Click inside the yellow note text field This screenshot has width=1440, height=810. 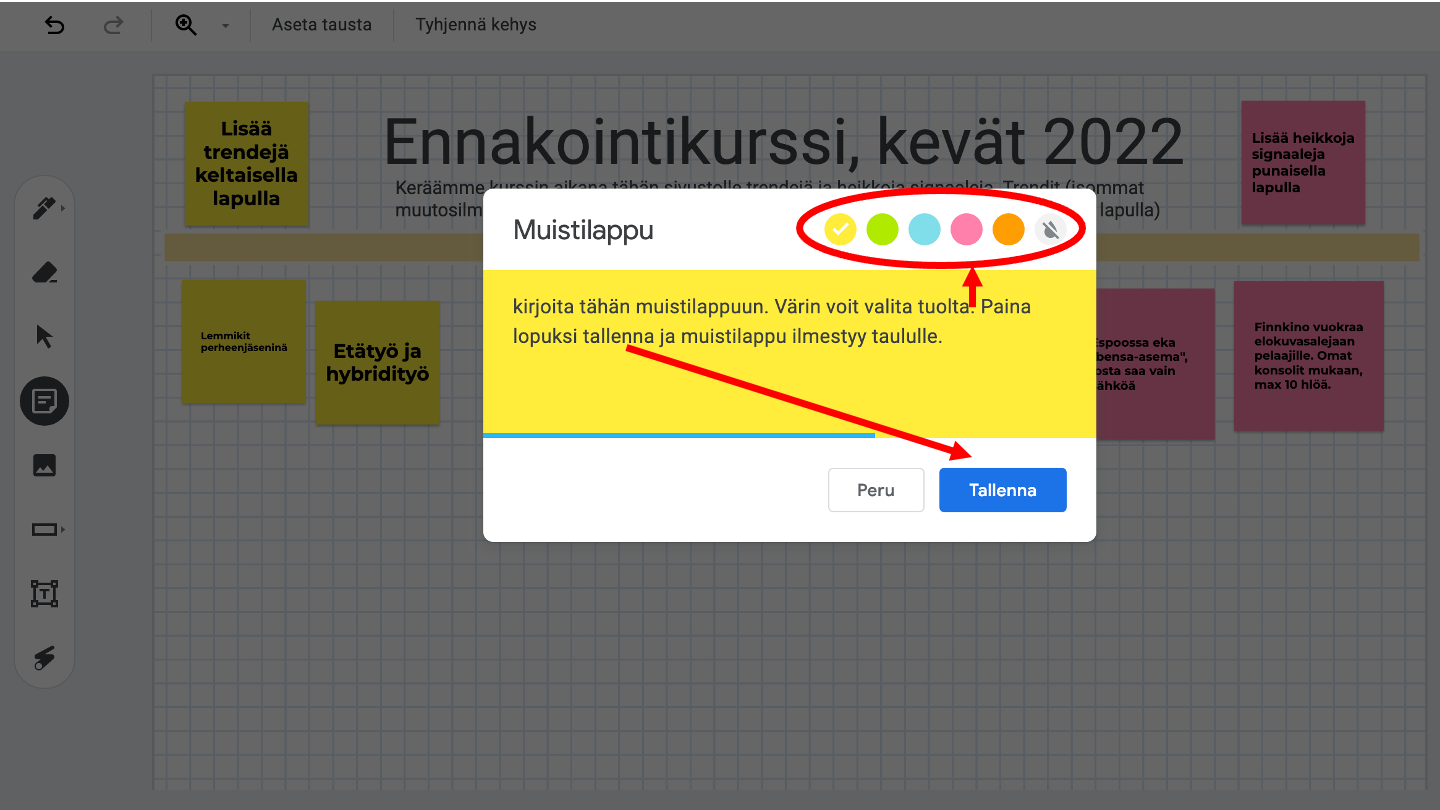coord(789,353)
